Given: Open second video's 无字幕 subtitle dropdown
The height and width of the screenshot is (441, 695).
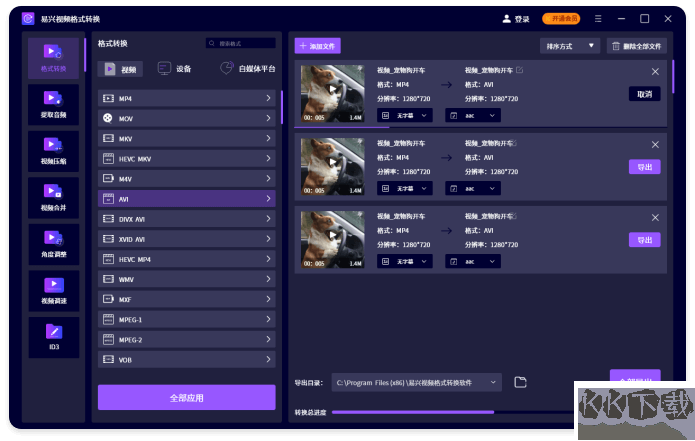Looking at the screenshot, I should pos(404,188).
